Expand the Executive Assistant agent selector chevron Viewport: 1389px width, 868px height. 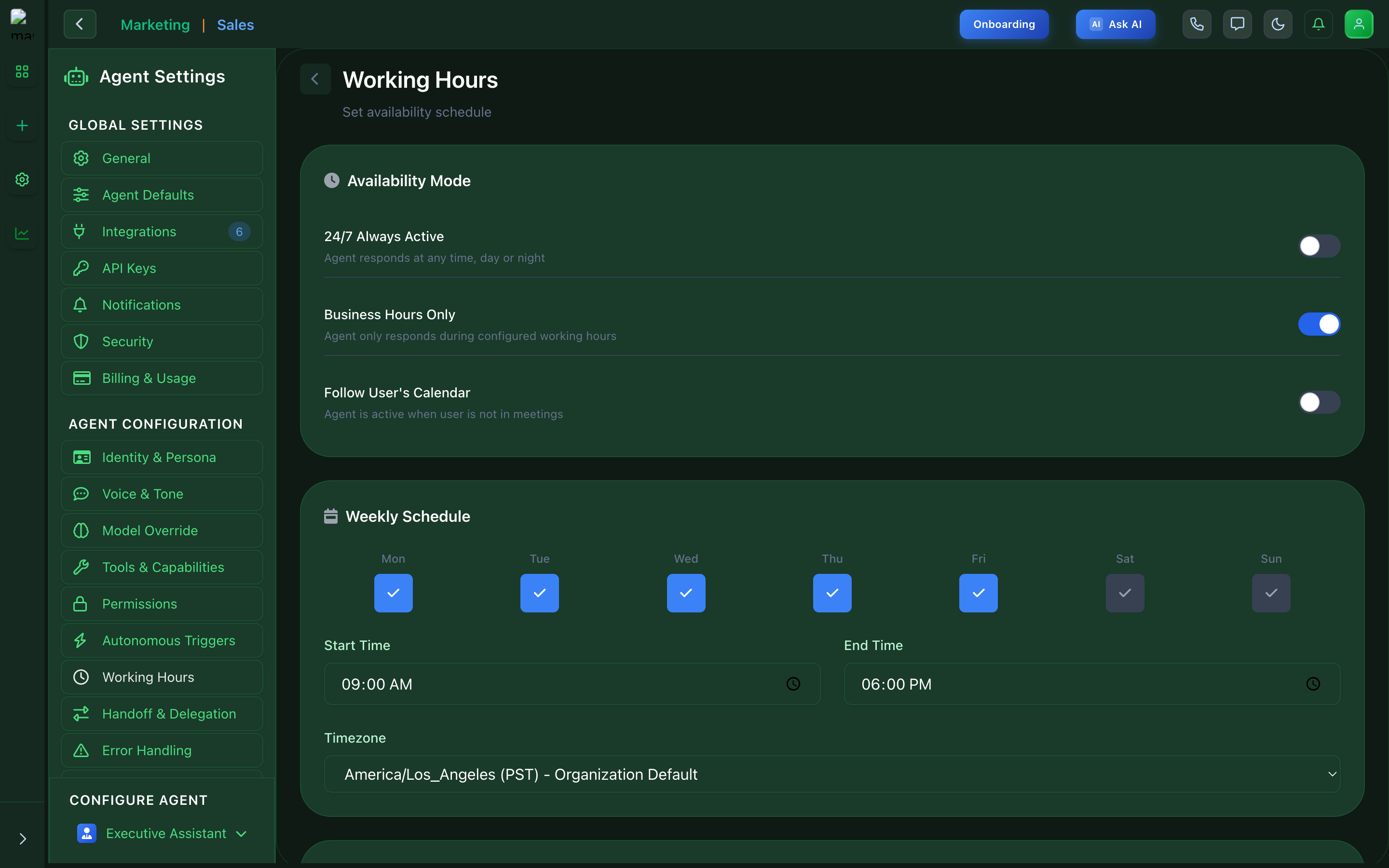tap(242, 834)
